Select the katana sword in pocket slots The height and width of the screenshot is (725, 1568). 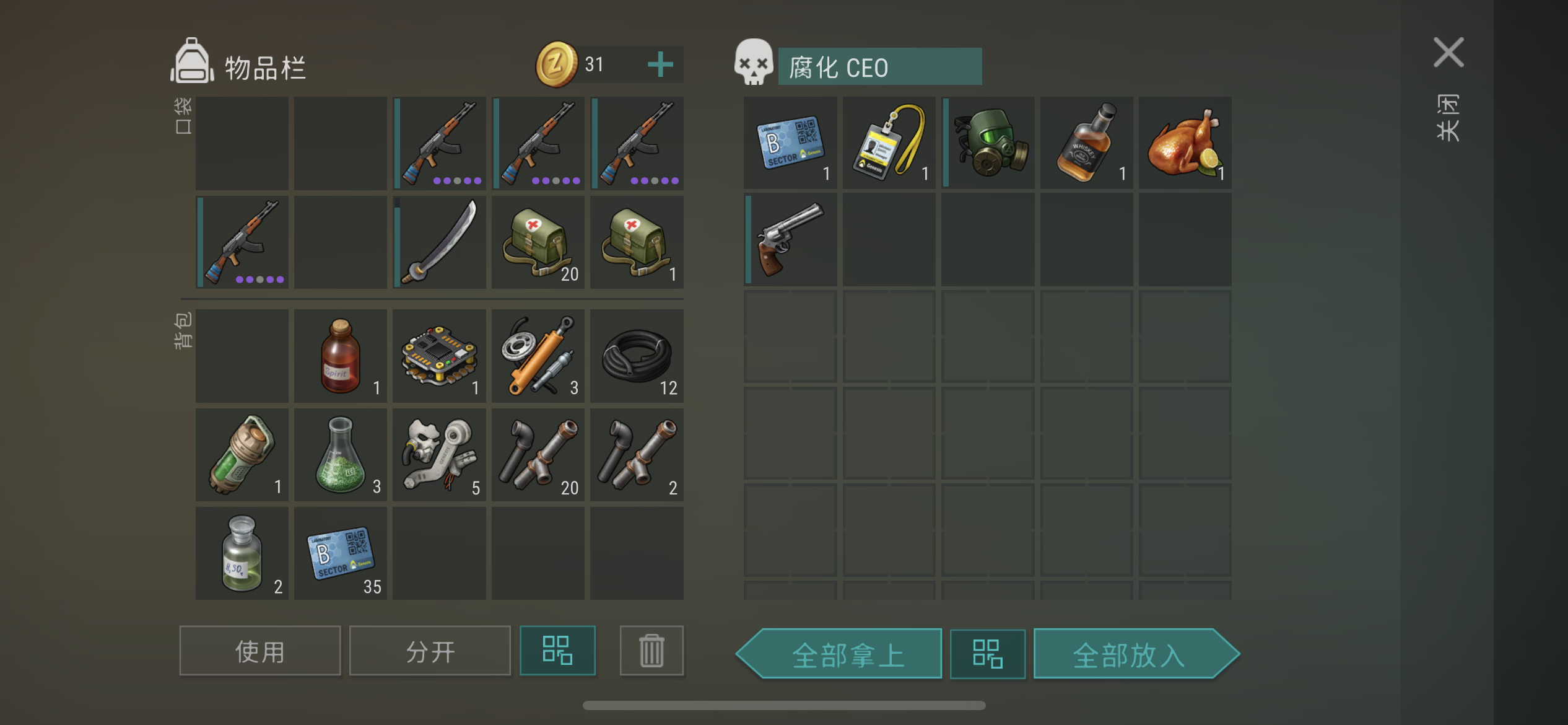[x=439, y=242]
